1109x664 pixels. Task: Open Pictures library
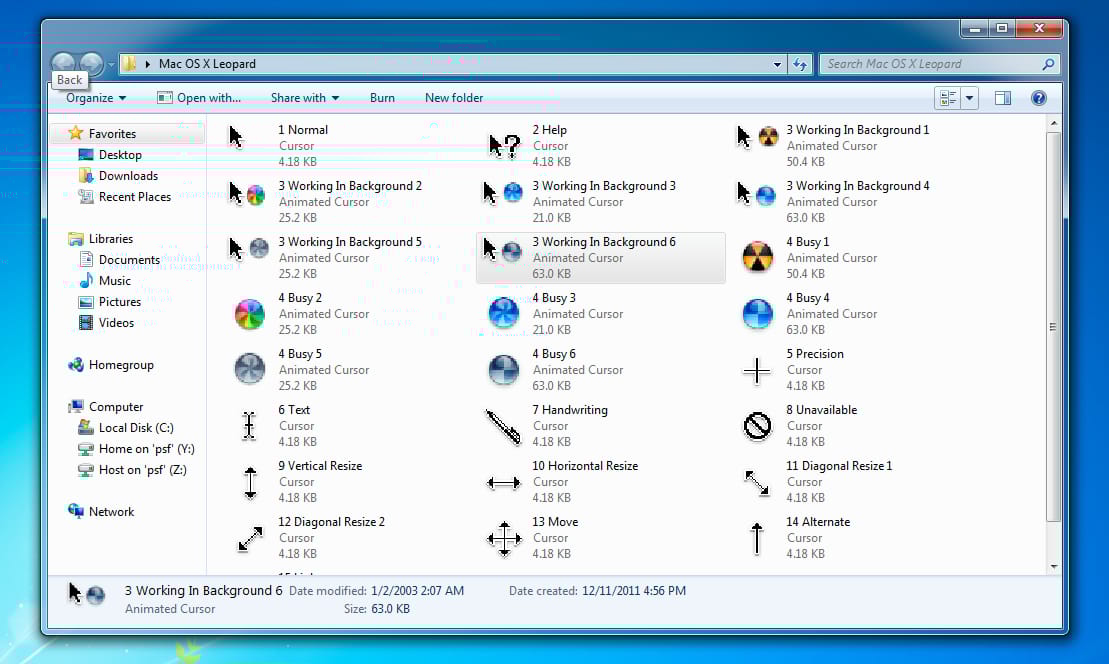120,302
